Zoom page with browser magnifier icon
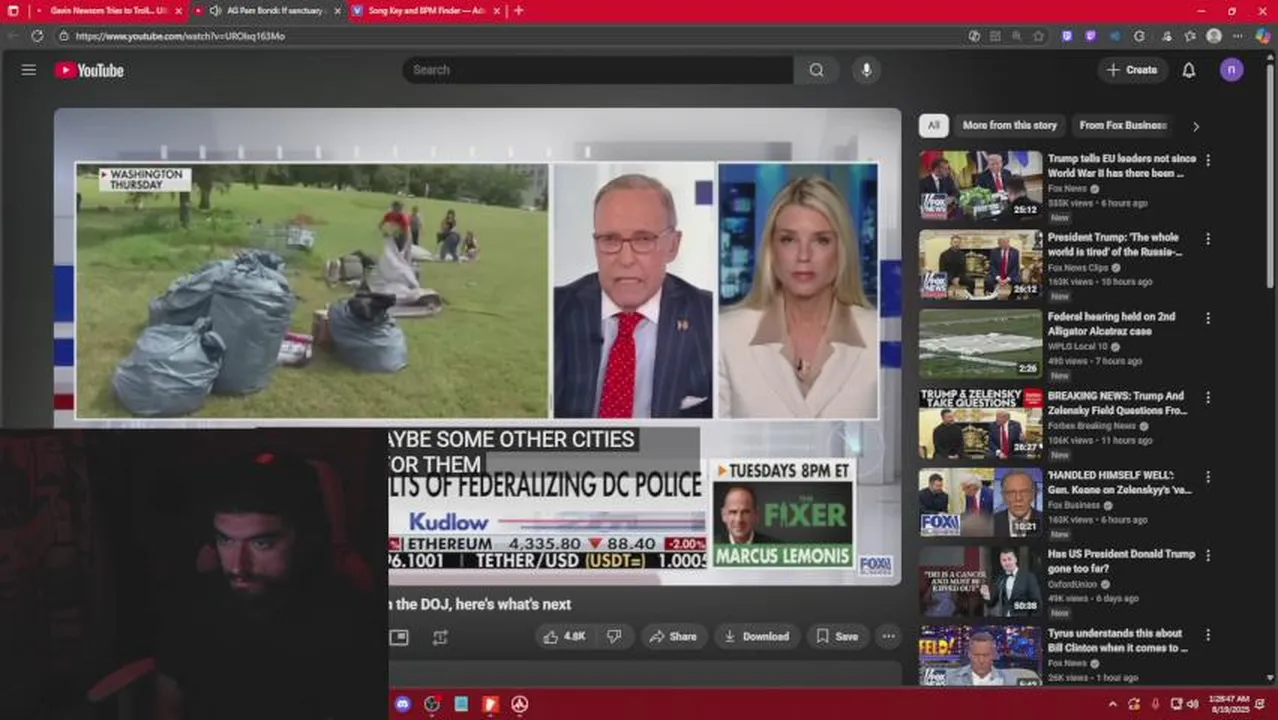The width and height of the screenshot is (1278, 720). (1017, 36)
